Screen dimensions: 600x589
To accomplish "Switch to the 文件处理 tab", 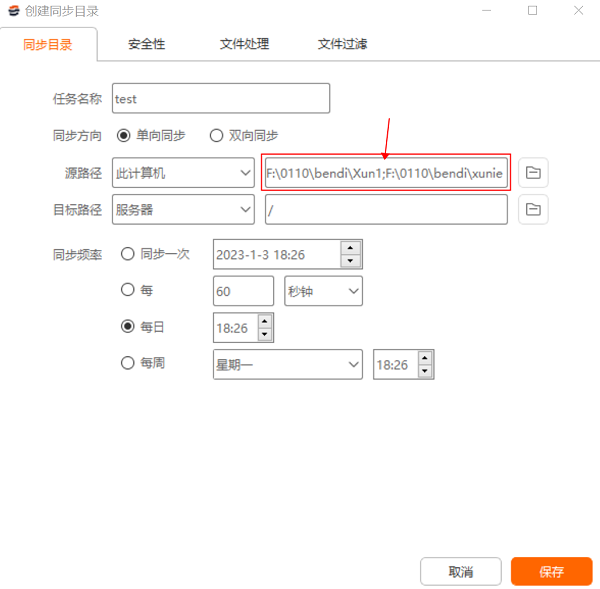I will point(244,45).
